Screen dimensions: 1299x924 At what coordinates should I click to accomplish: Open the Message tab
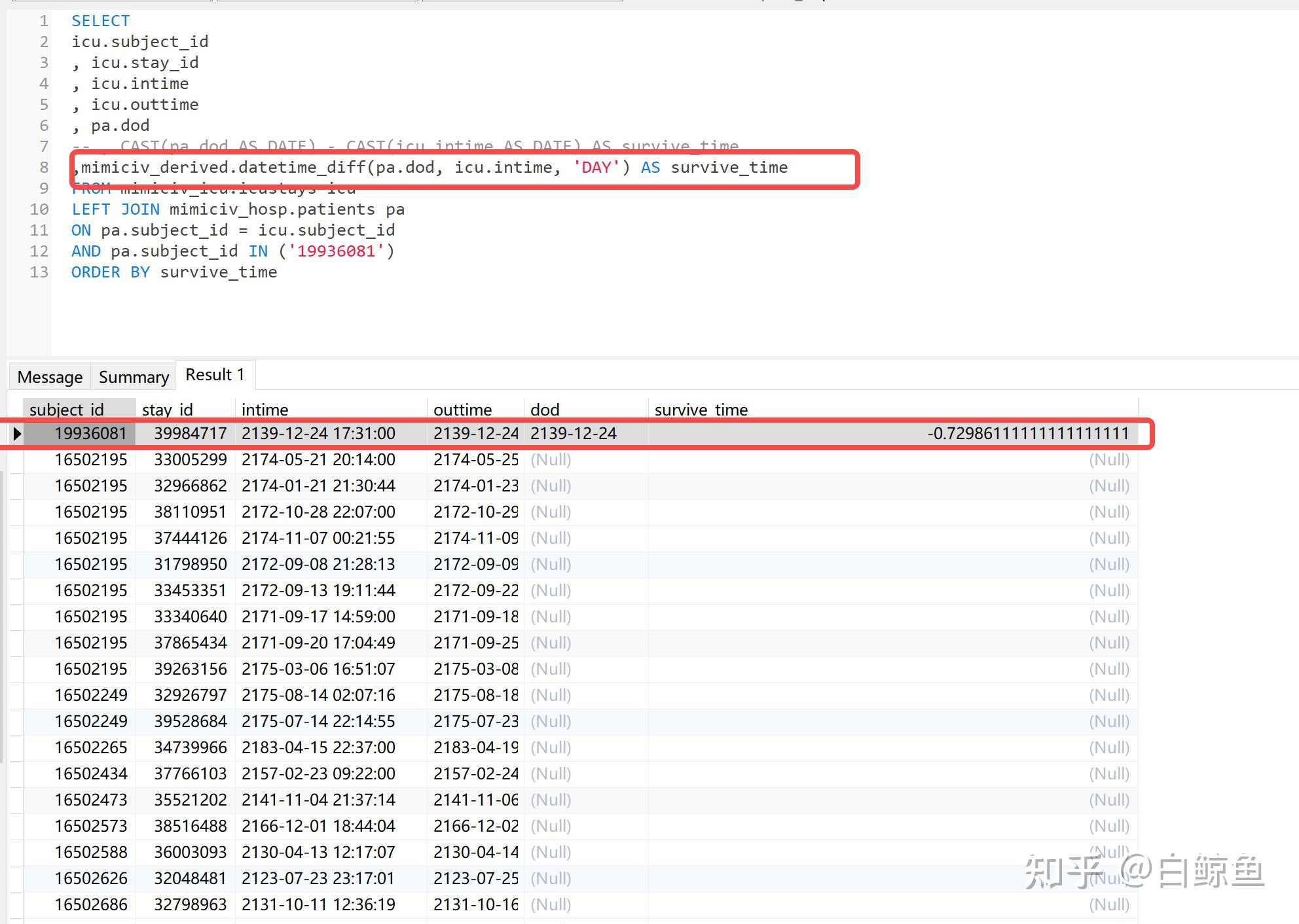(50, 377)
